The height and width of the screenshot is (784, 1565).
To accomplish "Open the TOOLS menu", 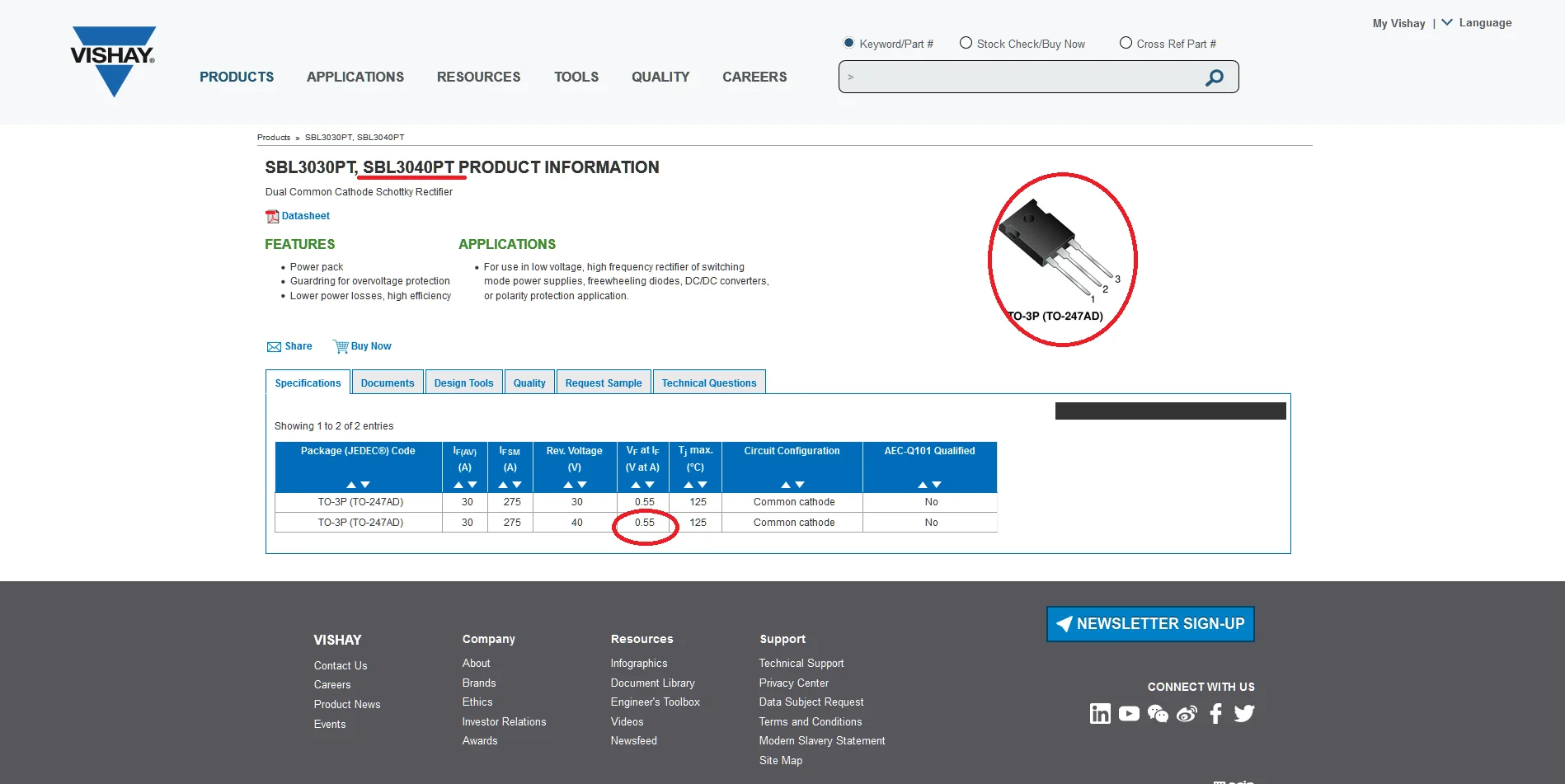I will point(576,77).
